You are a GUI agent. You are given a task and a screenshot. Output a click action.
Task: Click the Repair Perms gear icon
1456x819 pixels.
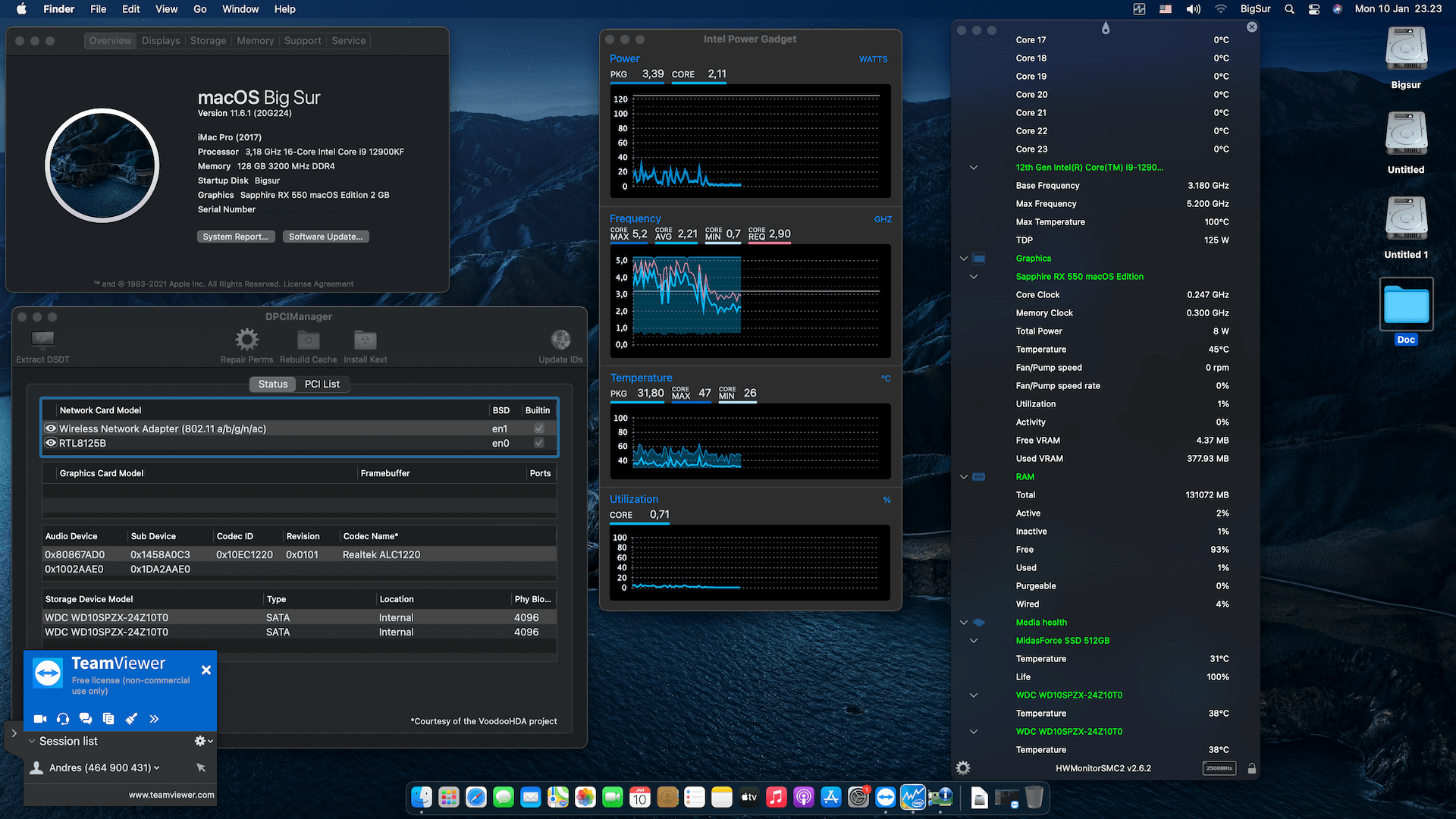(x=246, y=340)
